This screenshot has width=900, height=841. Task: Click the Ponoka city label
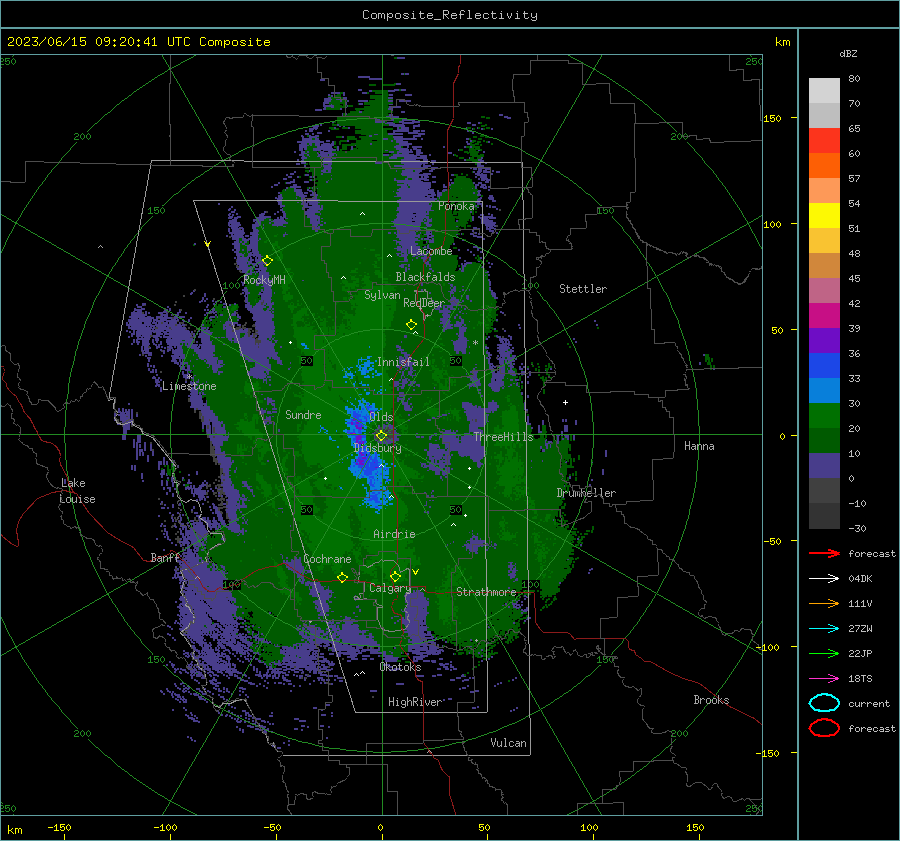tap(456, 206)
